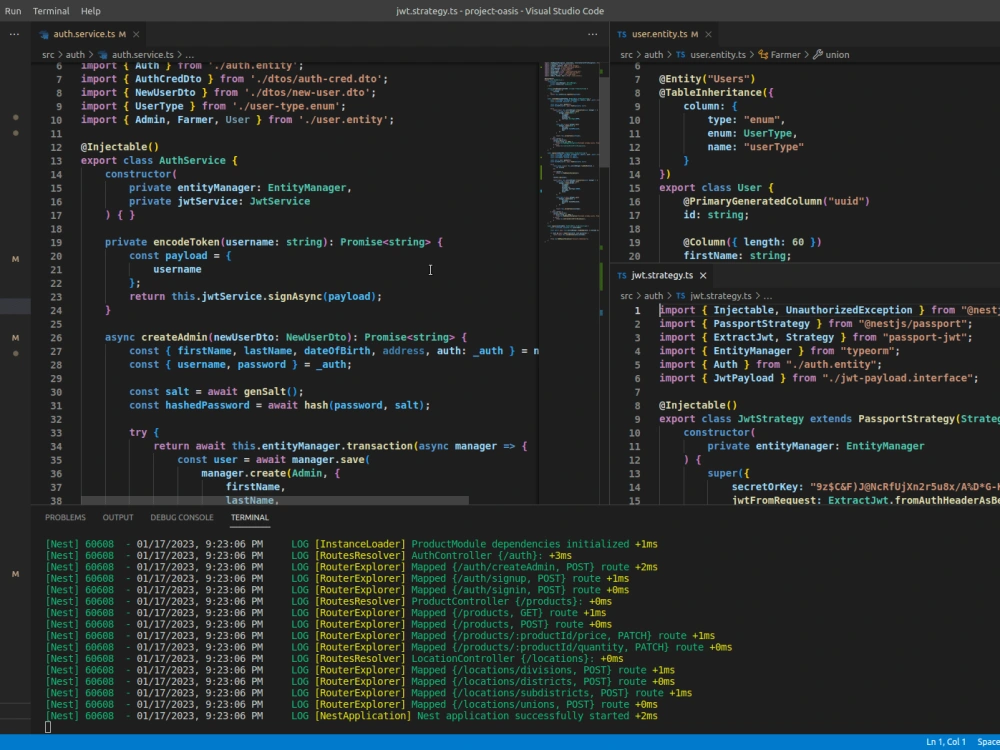The height and width of the screenshot is (750, 1000).
Task: Open the Farmer breadcrumb symbol dropdown
Action: click(785, 55)
